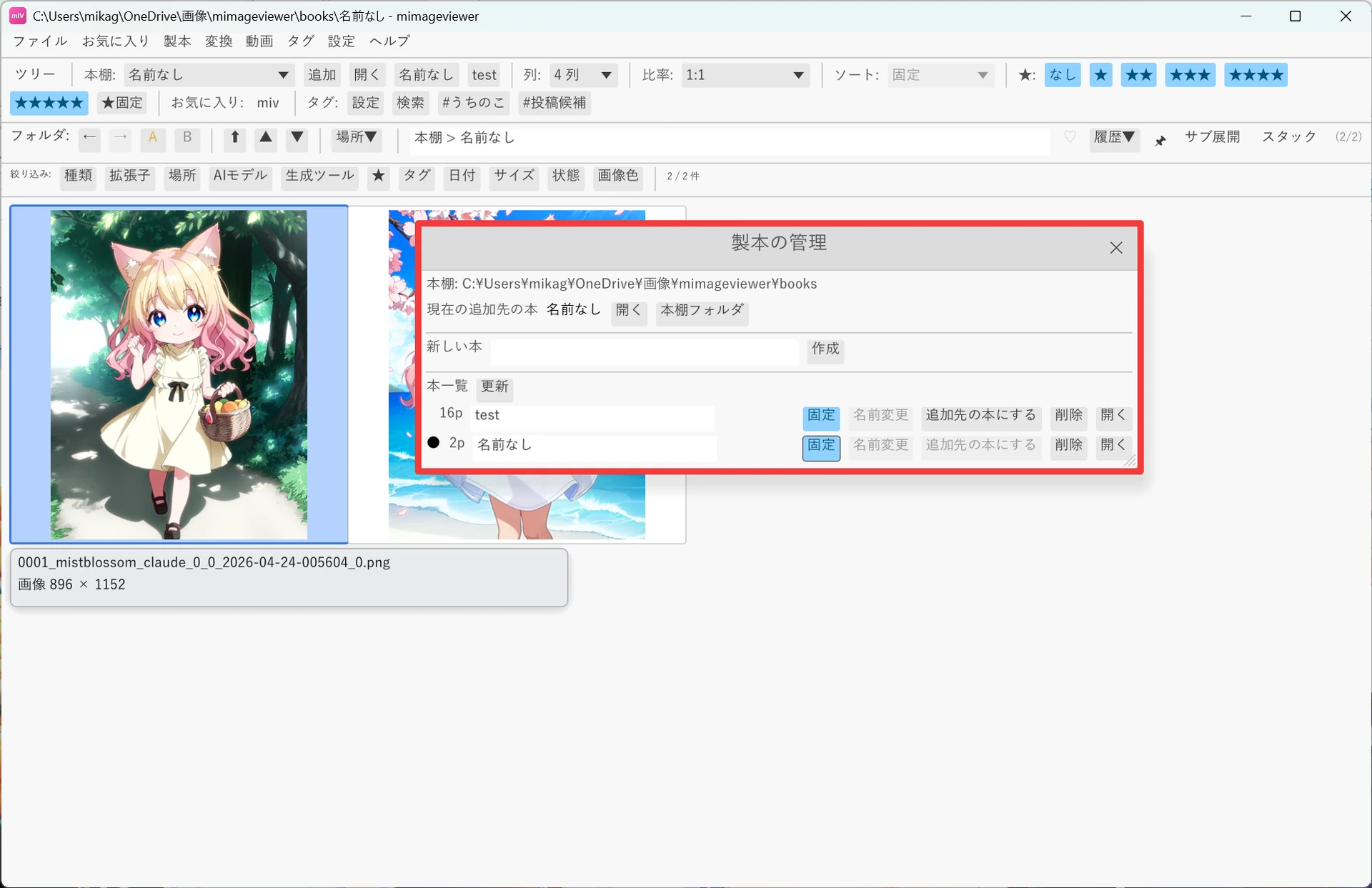Image resolution: width=1372 pixels, height=888 pixels.
Task: Click the heart favorite icon
Action: (1070, 137)
